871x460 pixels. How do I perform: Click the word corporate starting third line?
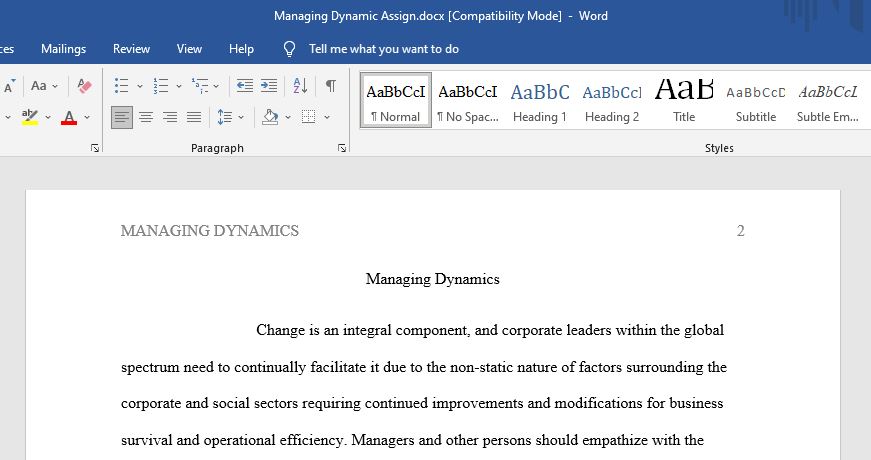pos(151,404)
